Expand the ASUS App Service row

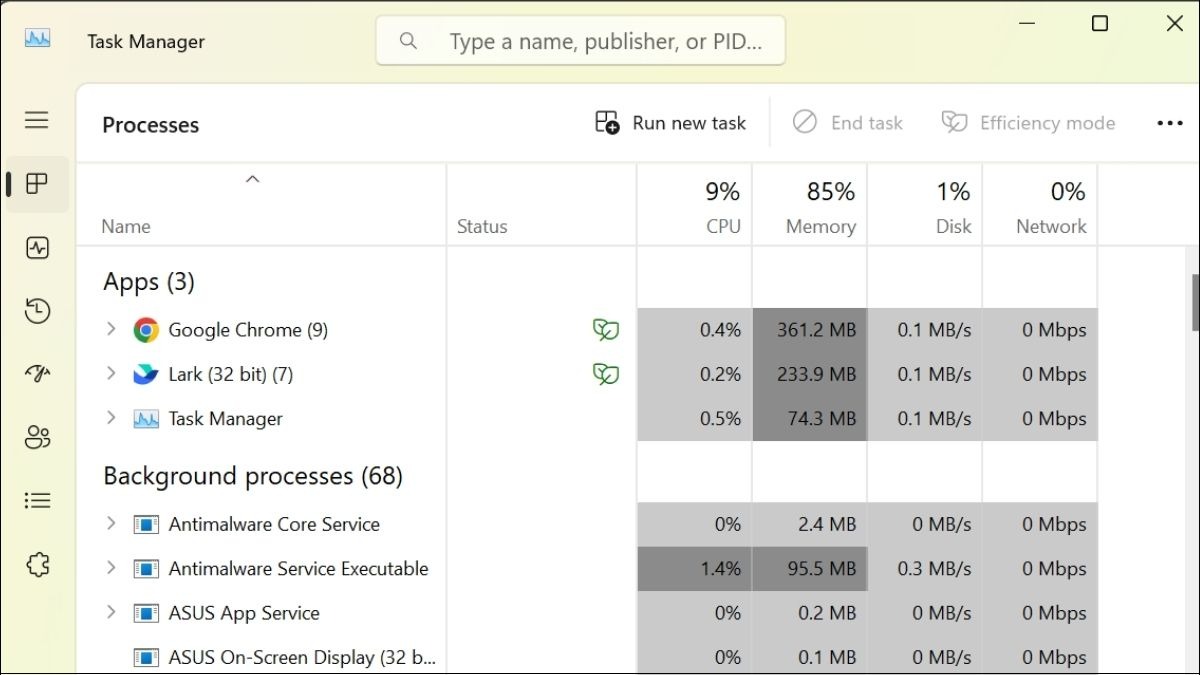[111, 612]
